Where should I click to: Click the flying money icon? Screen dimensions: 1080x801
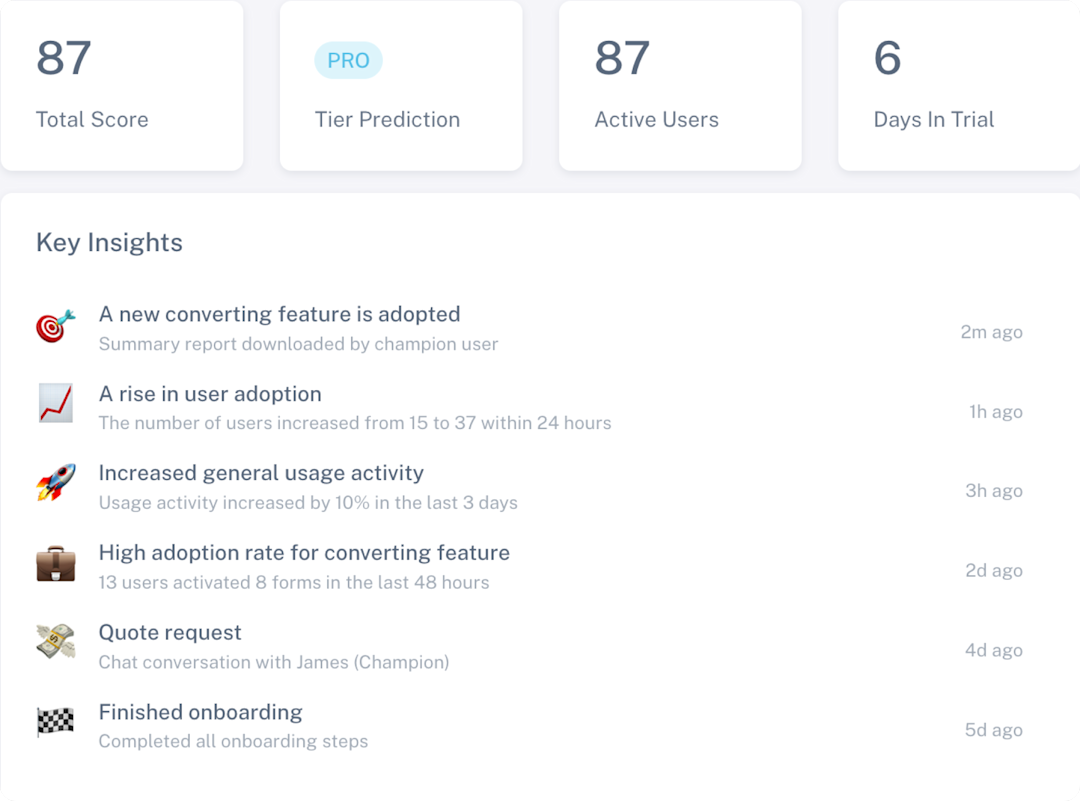56,641
